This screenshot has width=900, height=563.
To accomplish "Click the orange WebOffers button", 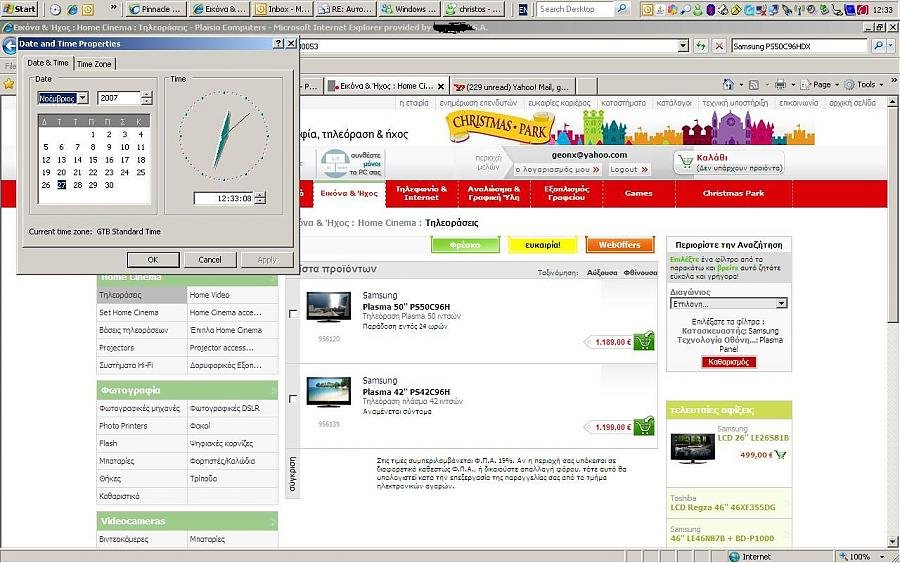I will pos(619,245).
